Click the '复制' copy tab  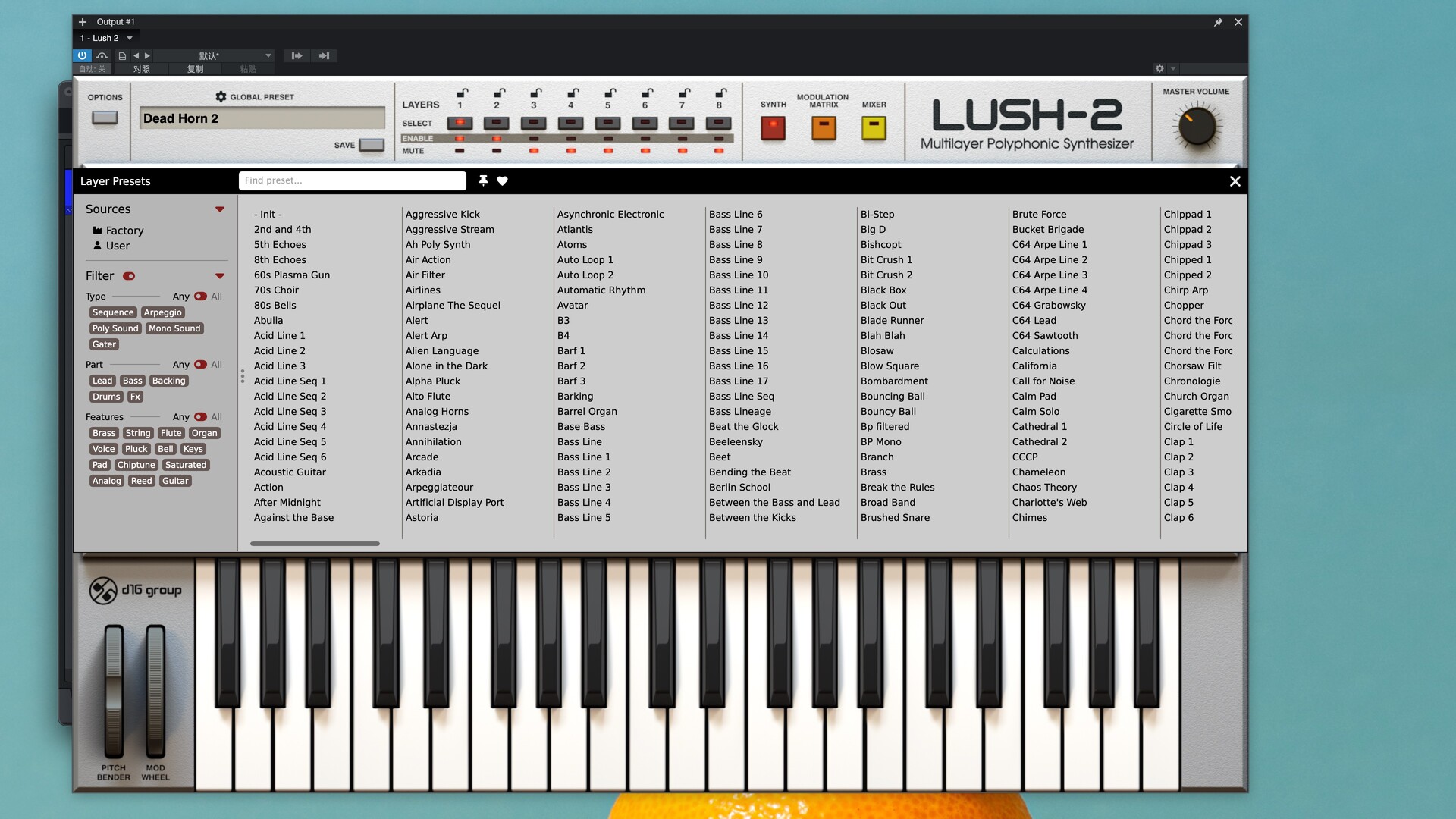tap(196, 69)
